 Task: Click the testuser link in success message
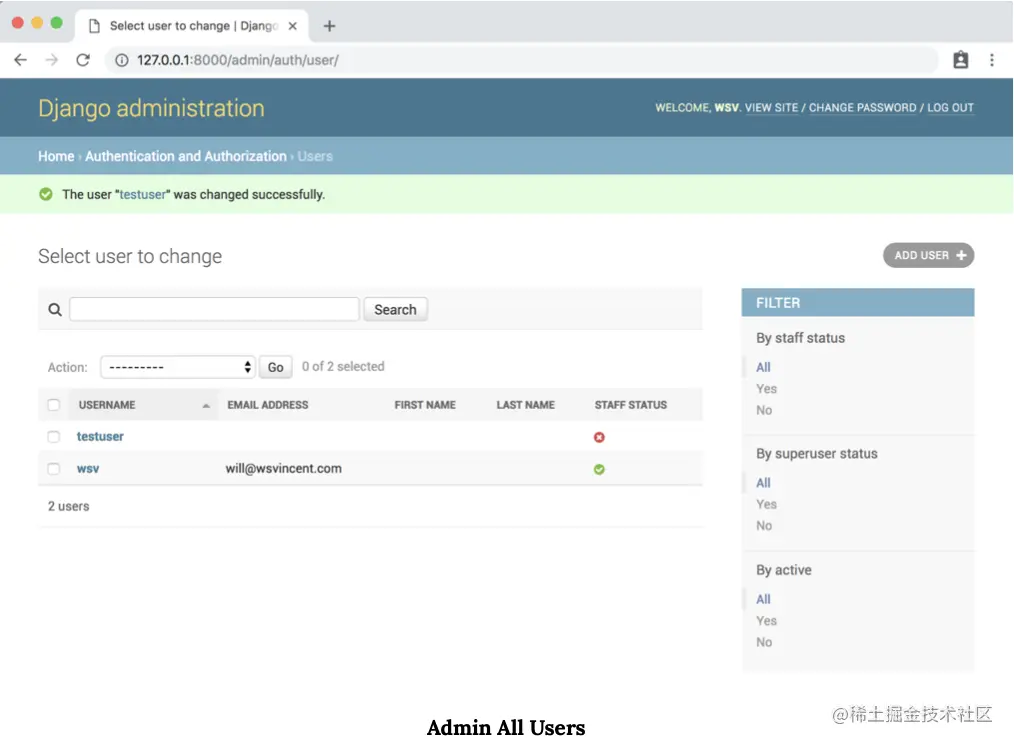point(143,195)
